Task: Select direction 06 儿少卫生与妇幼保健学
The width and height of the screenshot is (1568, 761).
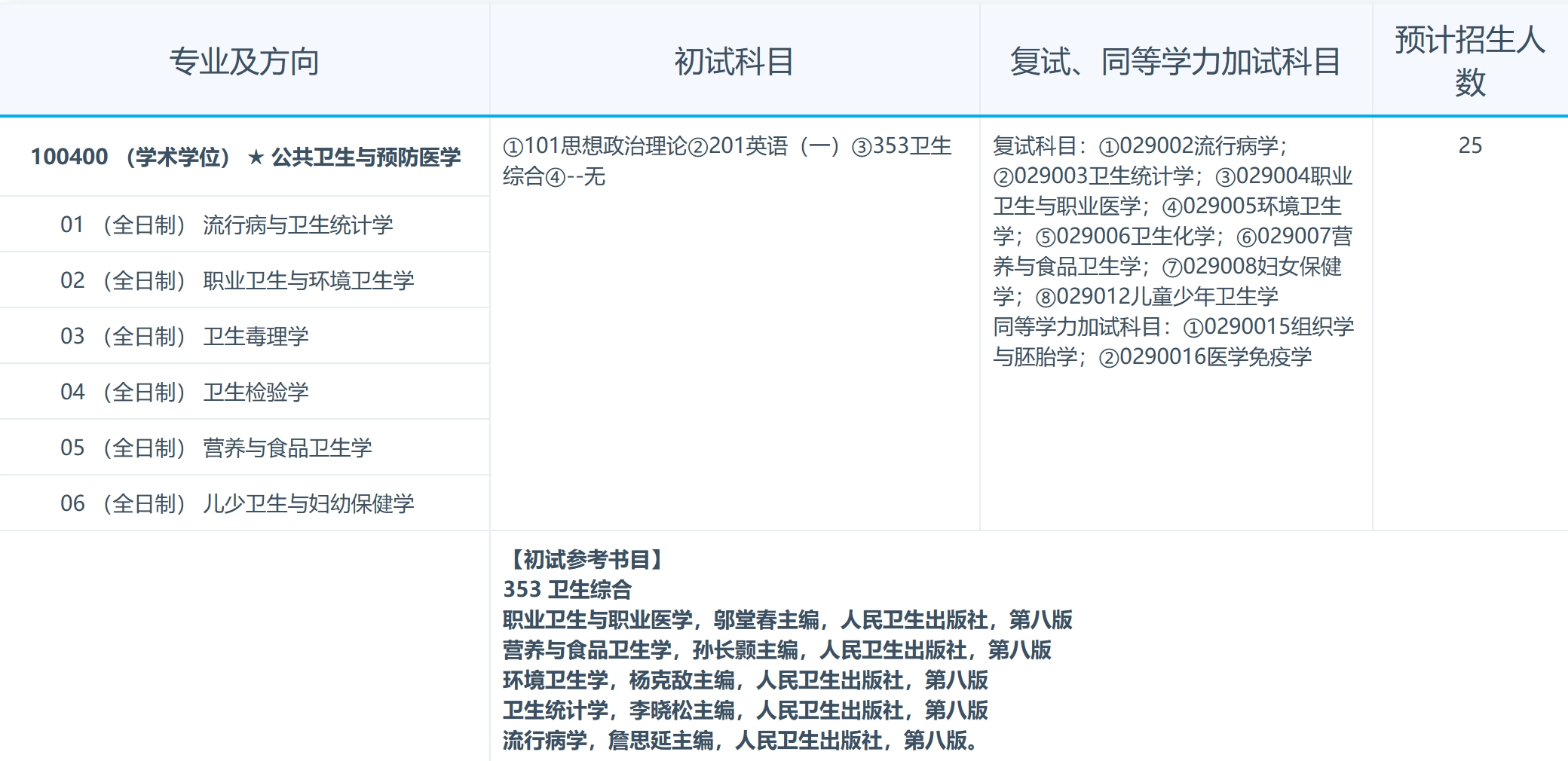Action: pos(237,503)
